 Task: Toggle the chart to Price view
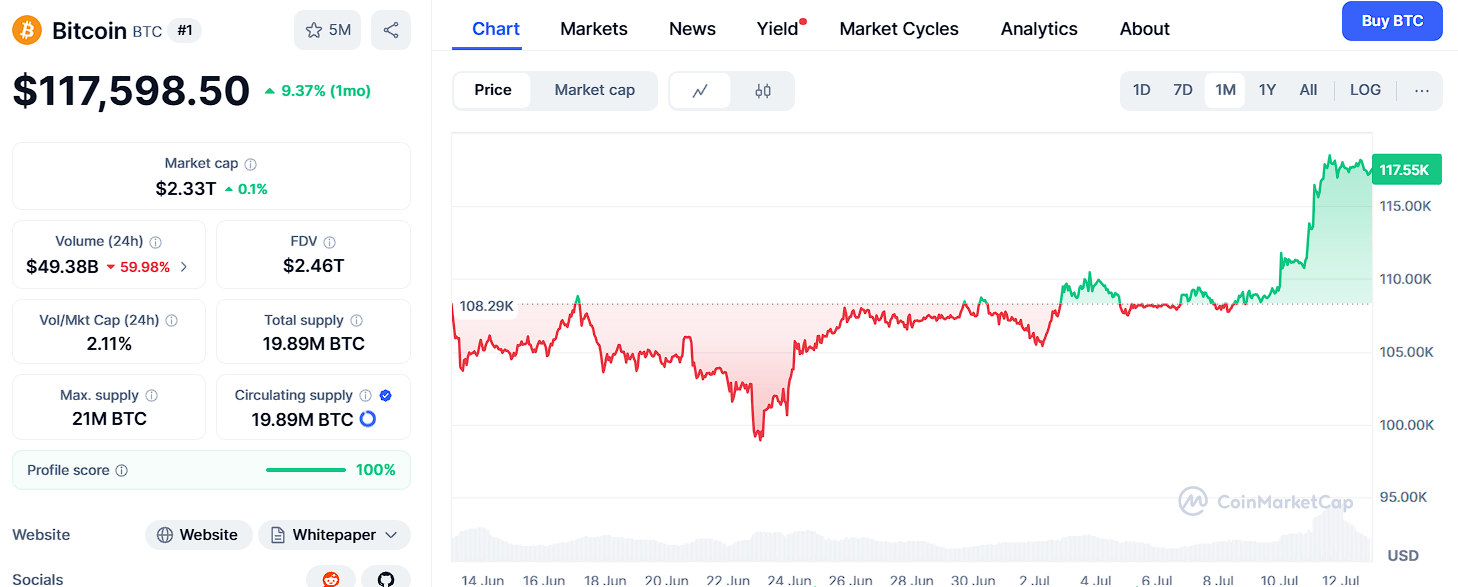tap(493, 90)
